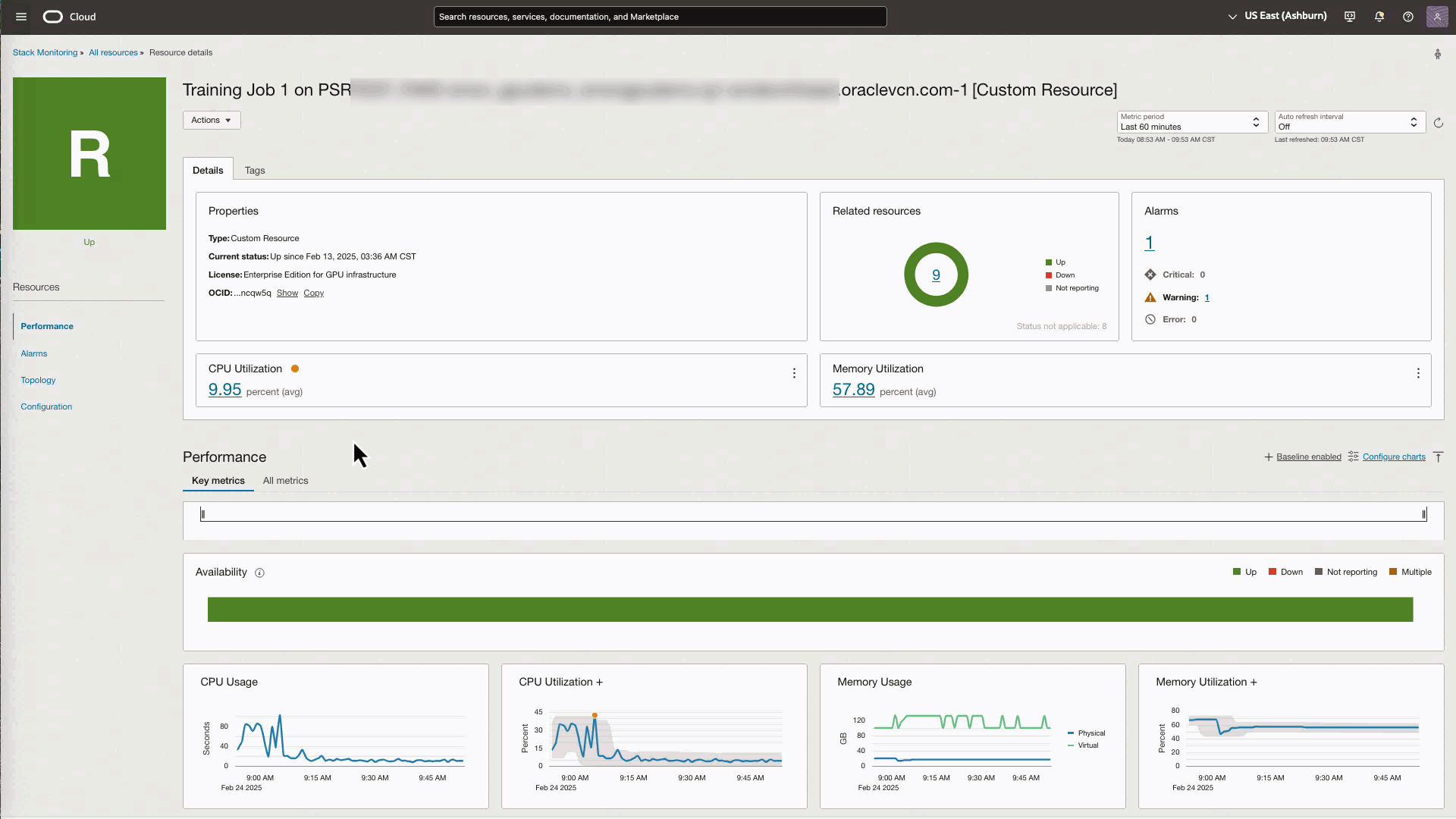
Task: Toggle Show for the OCID value
Action: (287, 293)
